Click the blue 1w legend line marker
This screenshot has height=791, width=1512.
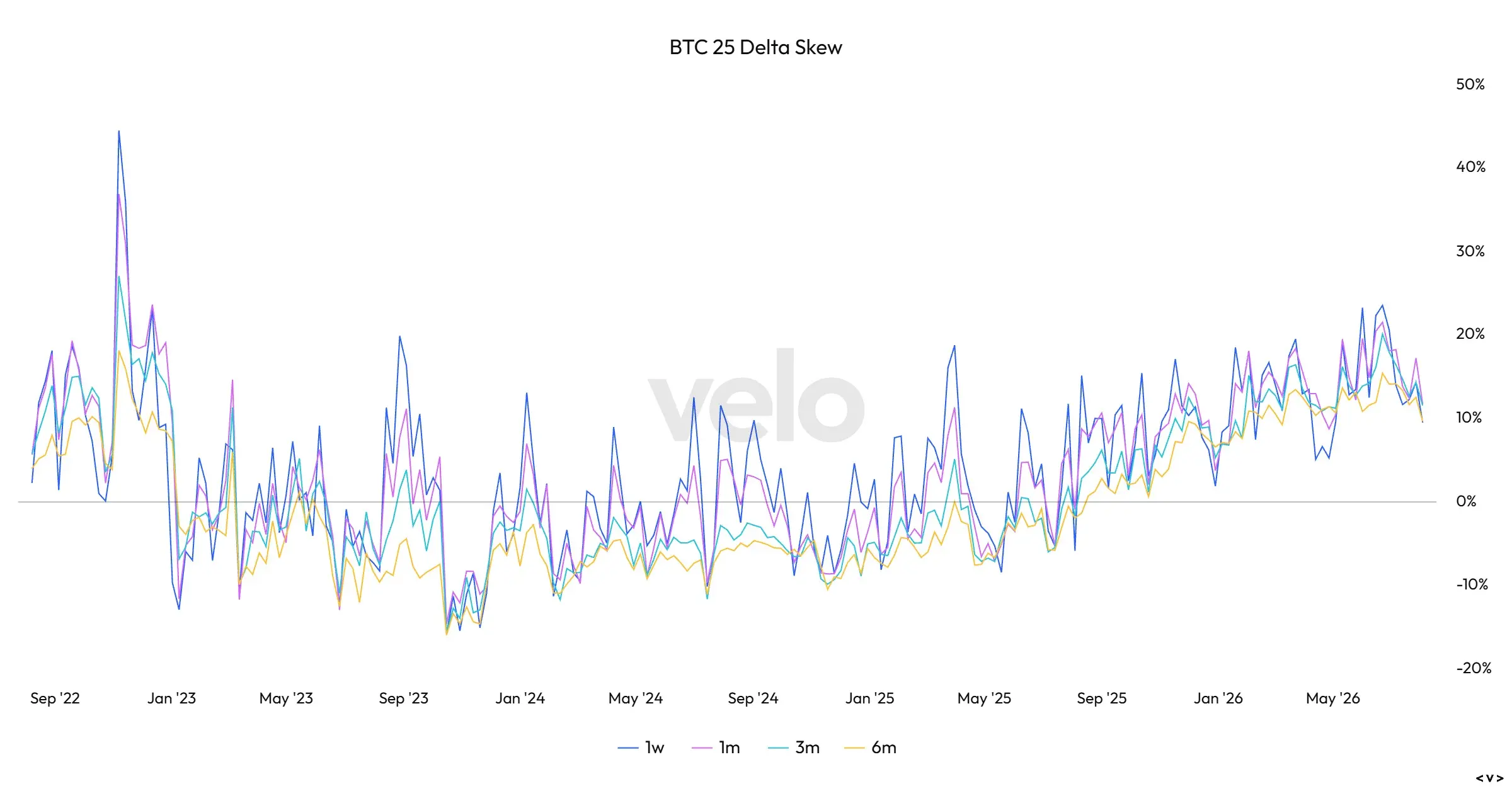(628, 748)
